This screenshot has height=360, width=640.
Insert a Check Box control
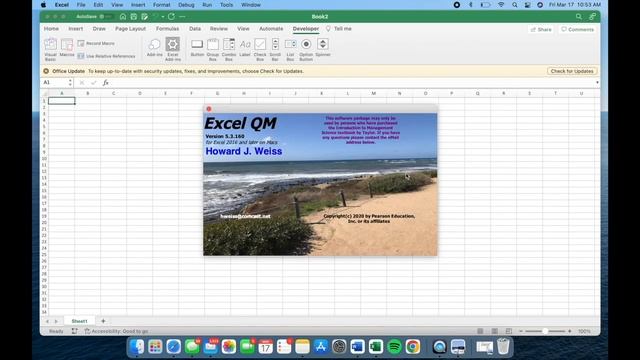click(260, 49)
